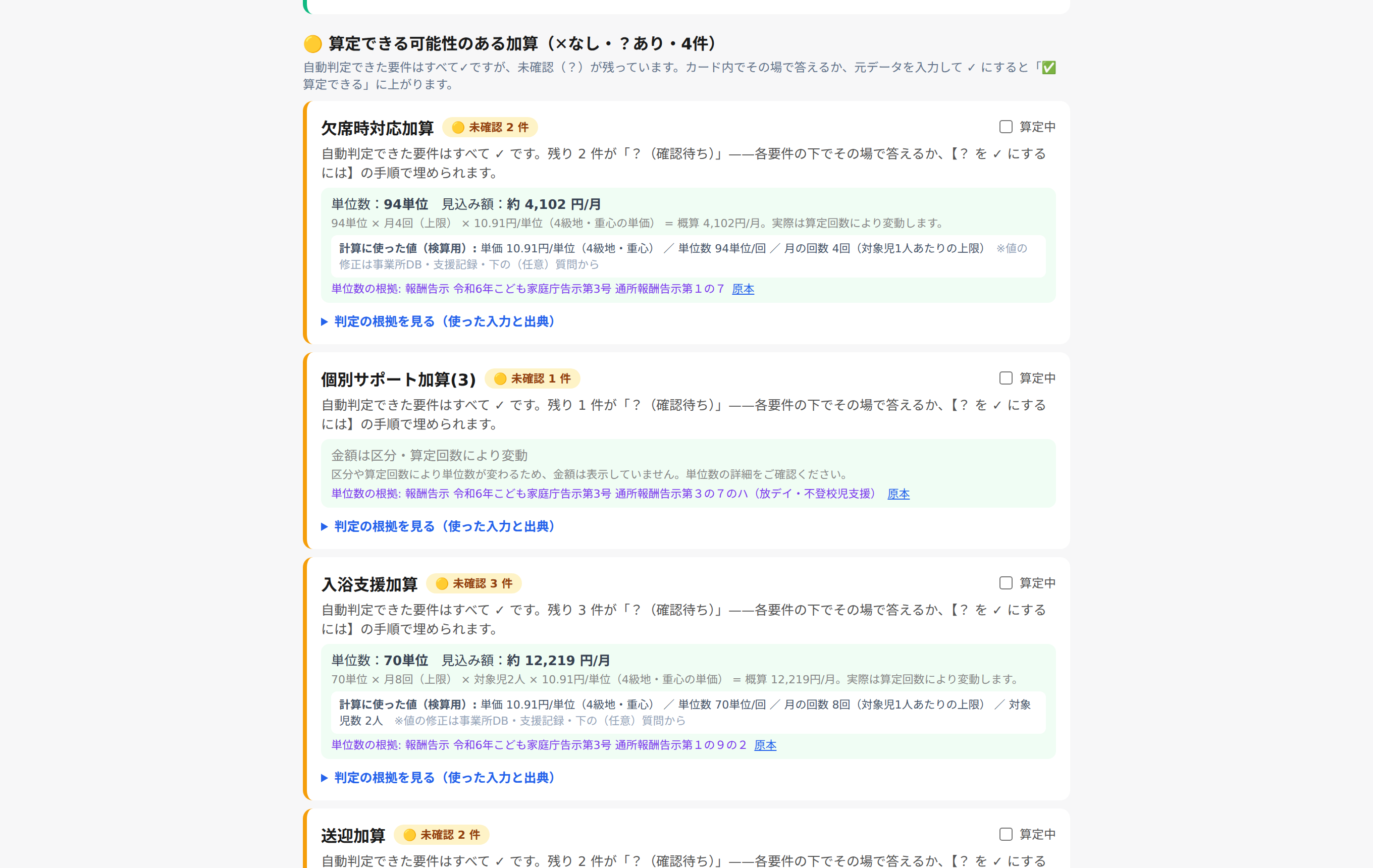Click the 個別サポート加算(3) card title

(398, 379)
